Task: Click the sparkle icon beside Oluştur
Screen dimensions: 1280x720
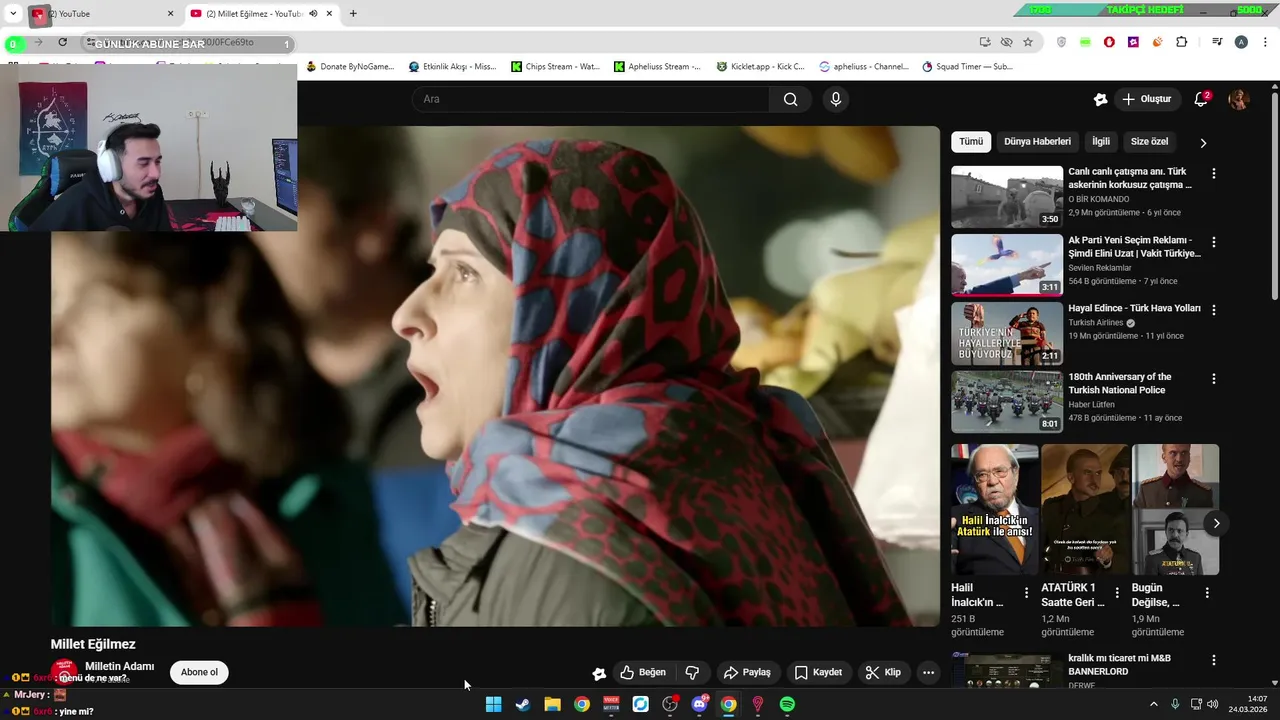Action: click(x=1100, y=99)
